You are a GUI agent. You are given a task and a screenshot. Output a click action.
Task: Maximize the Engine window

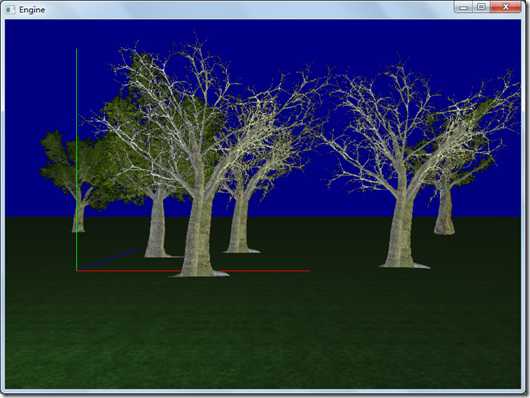click(481, 7)
